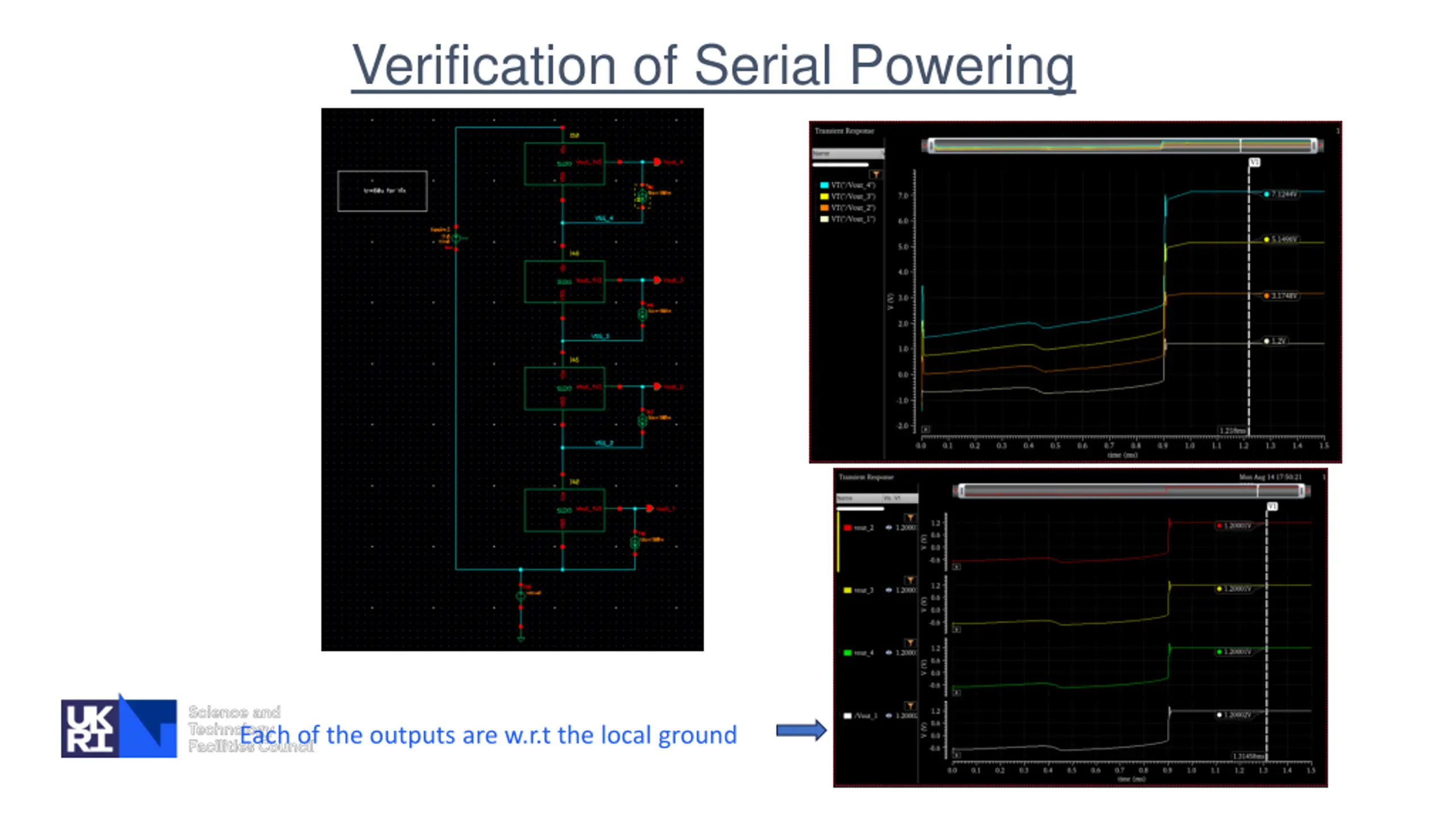Click the 1.218ms marker time readout

[x=1232, y=431]
